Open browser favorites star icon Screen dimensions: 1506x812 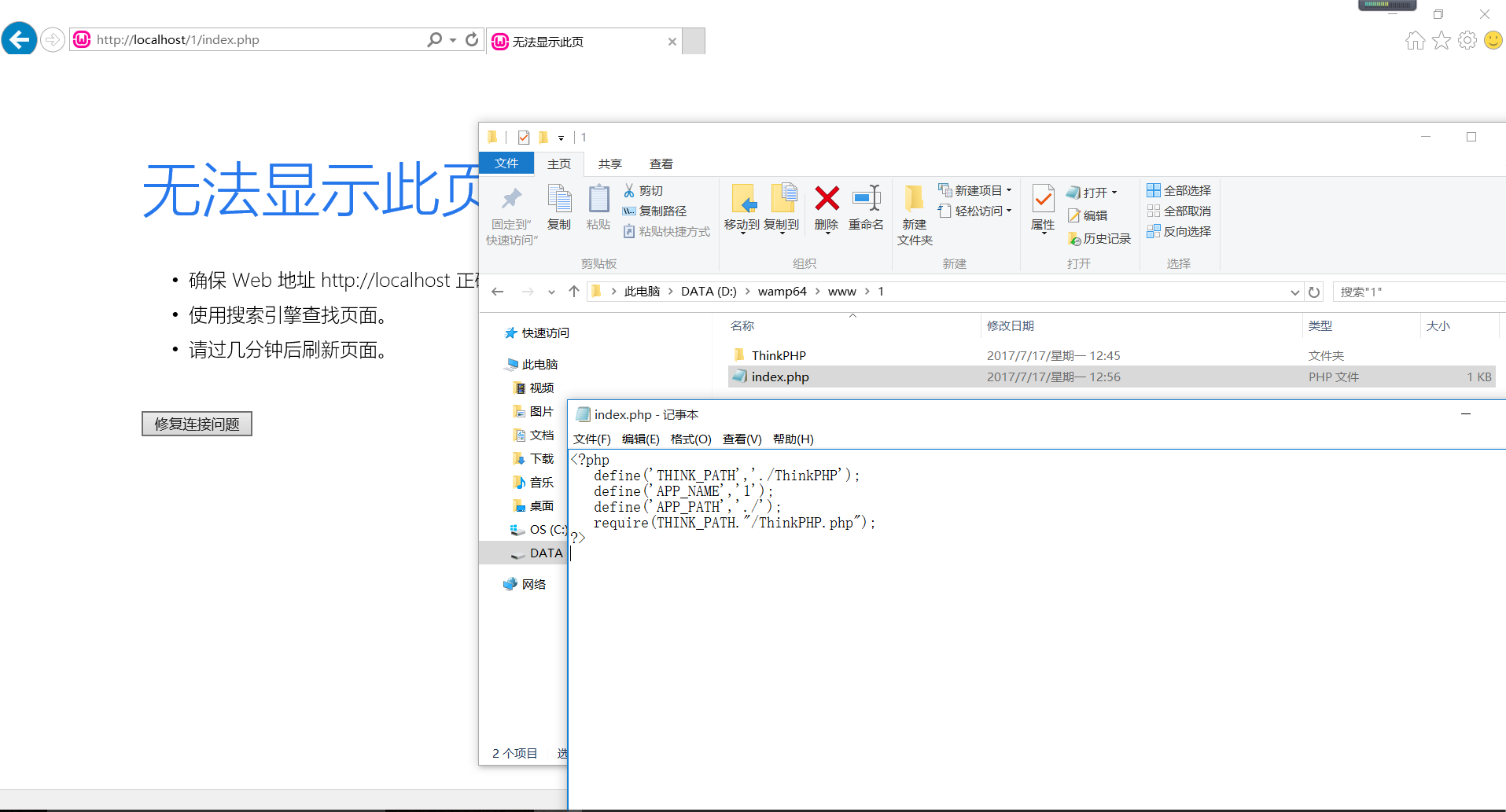[x=1441, y=40]
